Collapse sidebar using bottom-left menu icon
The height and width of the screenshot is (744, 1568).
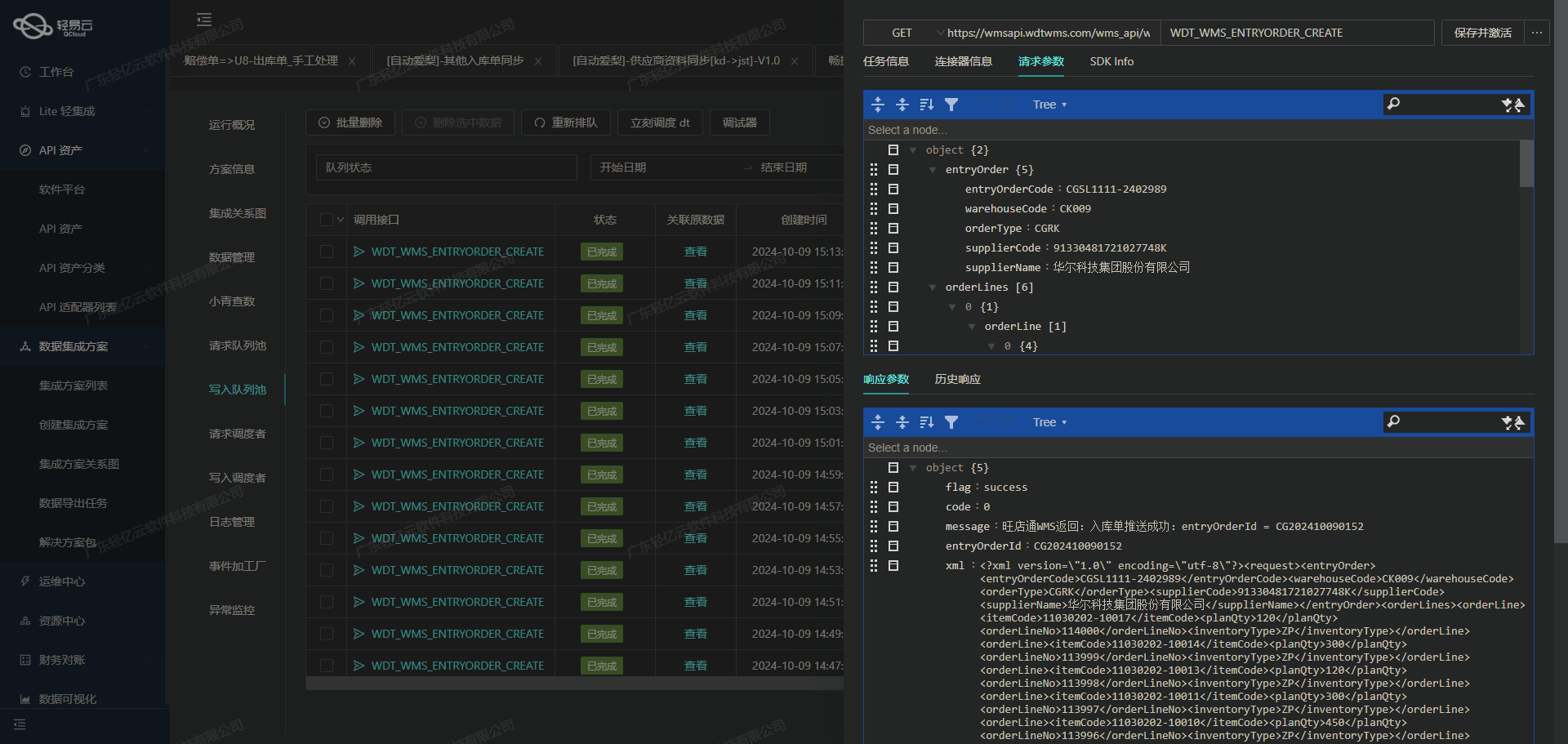[20, 724]
